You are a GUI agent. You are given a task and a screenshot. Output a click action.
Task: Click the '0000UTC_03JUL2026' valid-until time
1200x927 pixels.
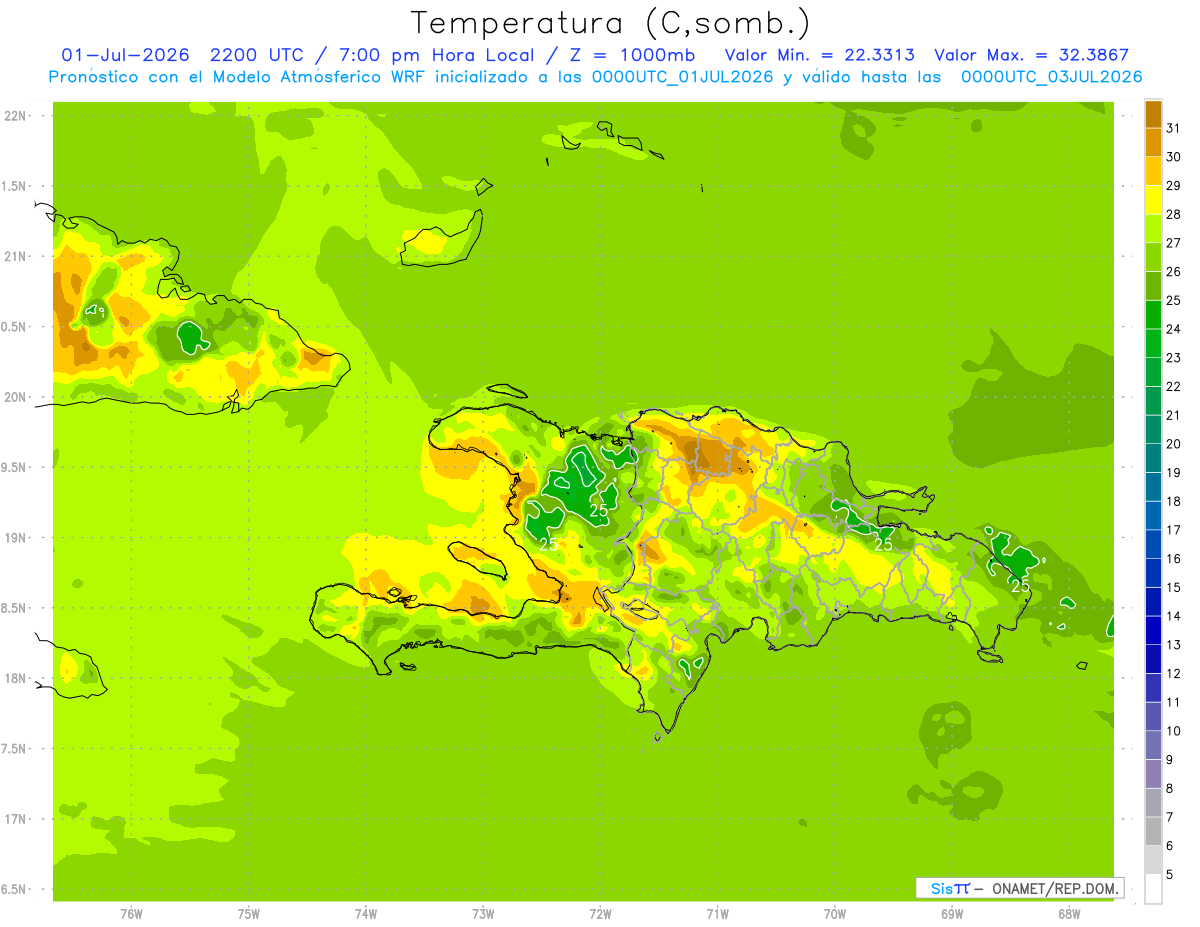(1051, 77)
